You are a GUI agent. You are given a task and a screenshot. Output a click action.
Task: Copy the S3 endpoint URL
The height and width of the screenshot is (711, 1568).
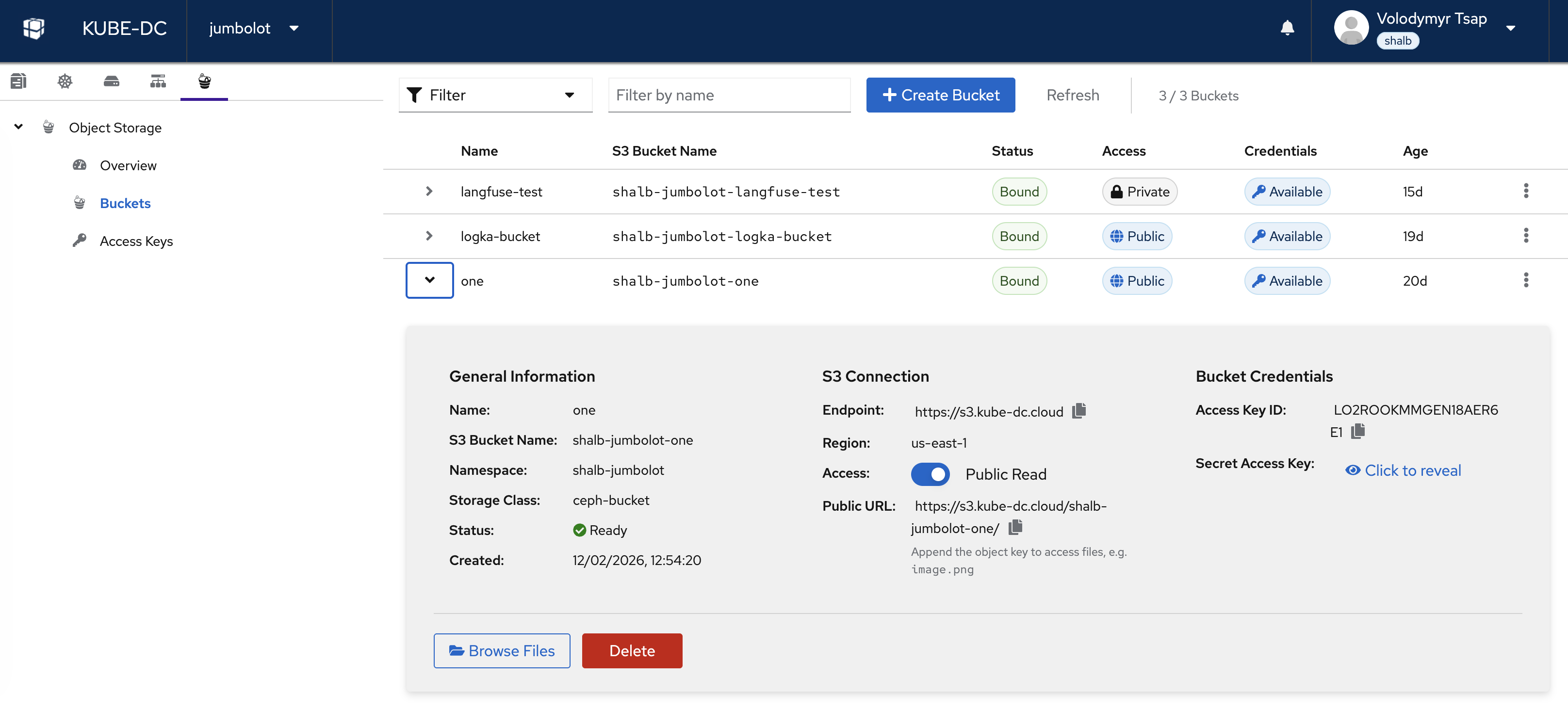(1078, 411)
